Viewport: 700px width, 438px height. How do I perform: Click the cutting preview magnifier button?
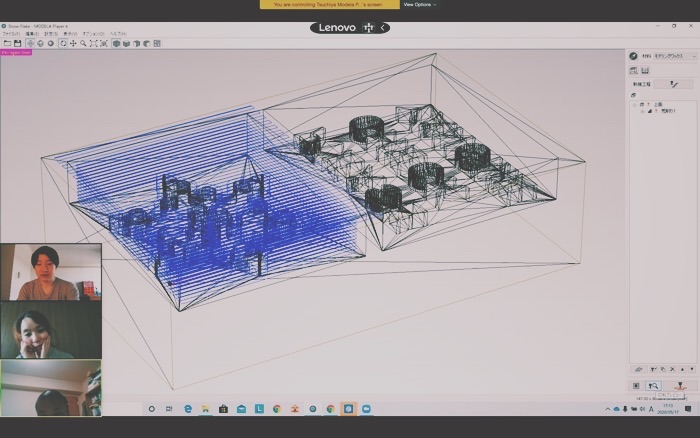tap(654, 386)
